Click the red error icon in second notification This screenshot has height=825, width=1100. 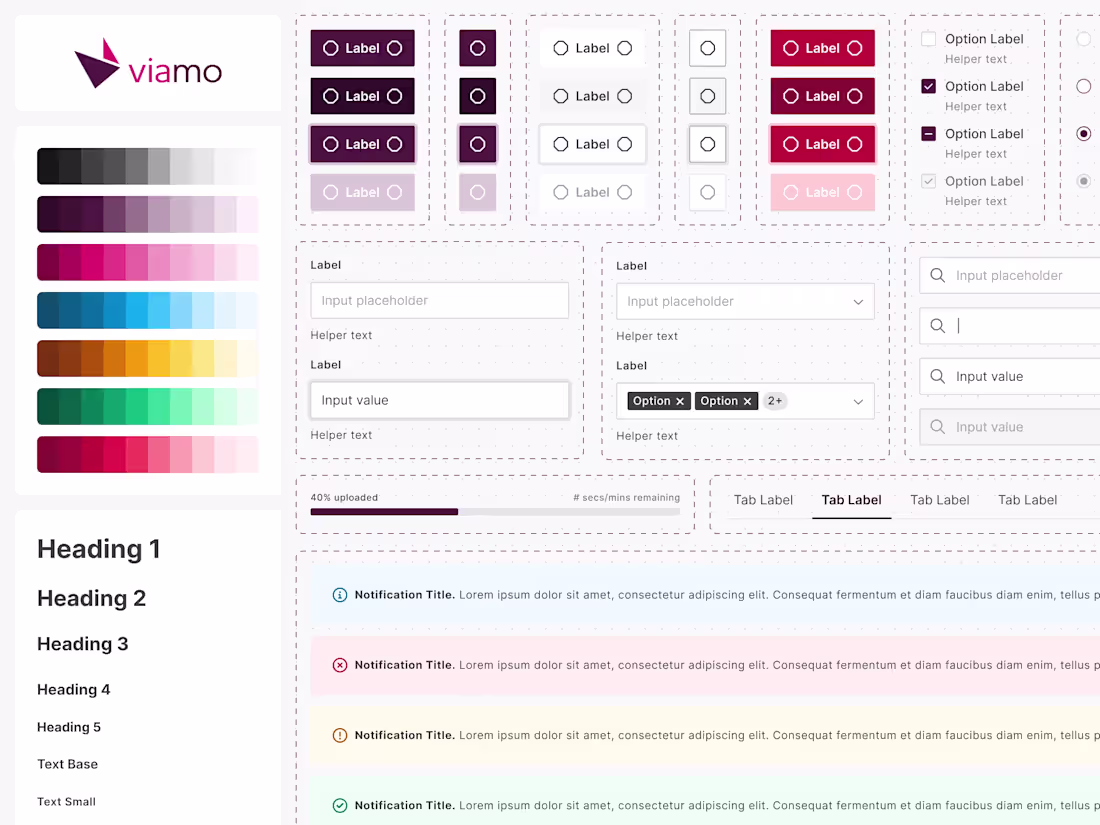(340, 664)
